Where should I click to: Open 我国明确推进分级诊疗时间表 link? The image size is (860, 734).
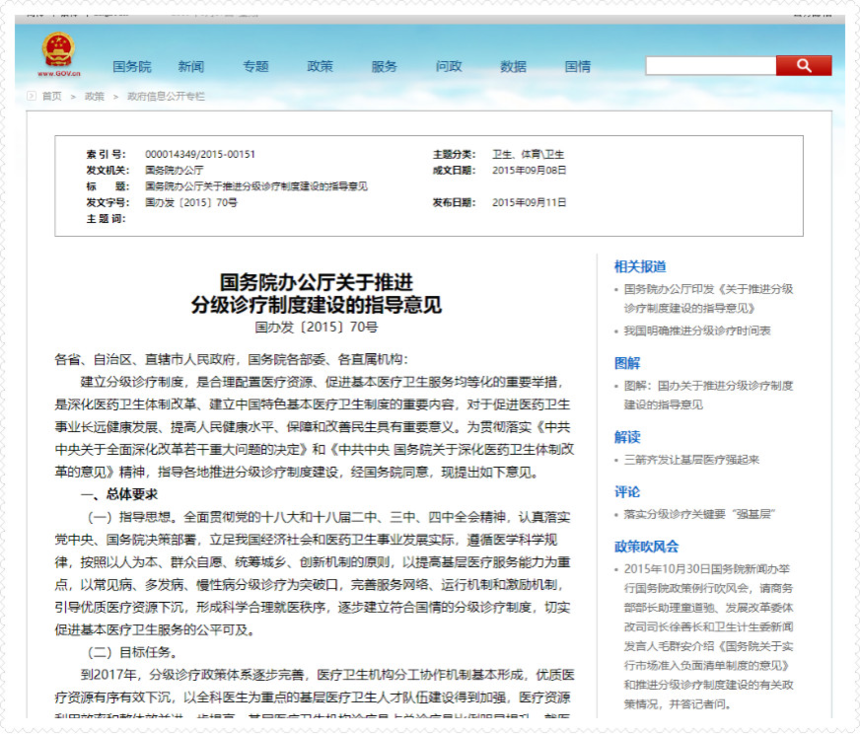(x=697, y=330)
